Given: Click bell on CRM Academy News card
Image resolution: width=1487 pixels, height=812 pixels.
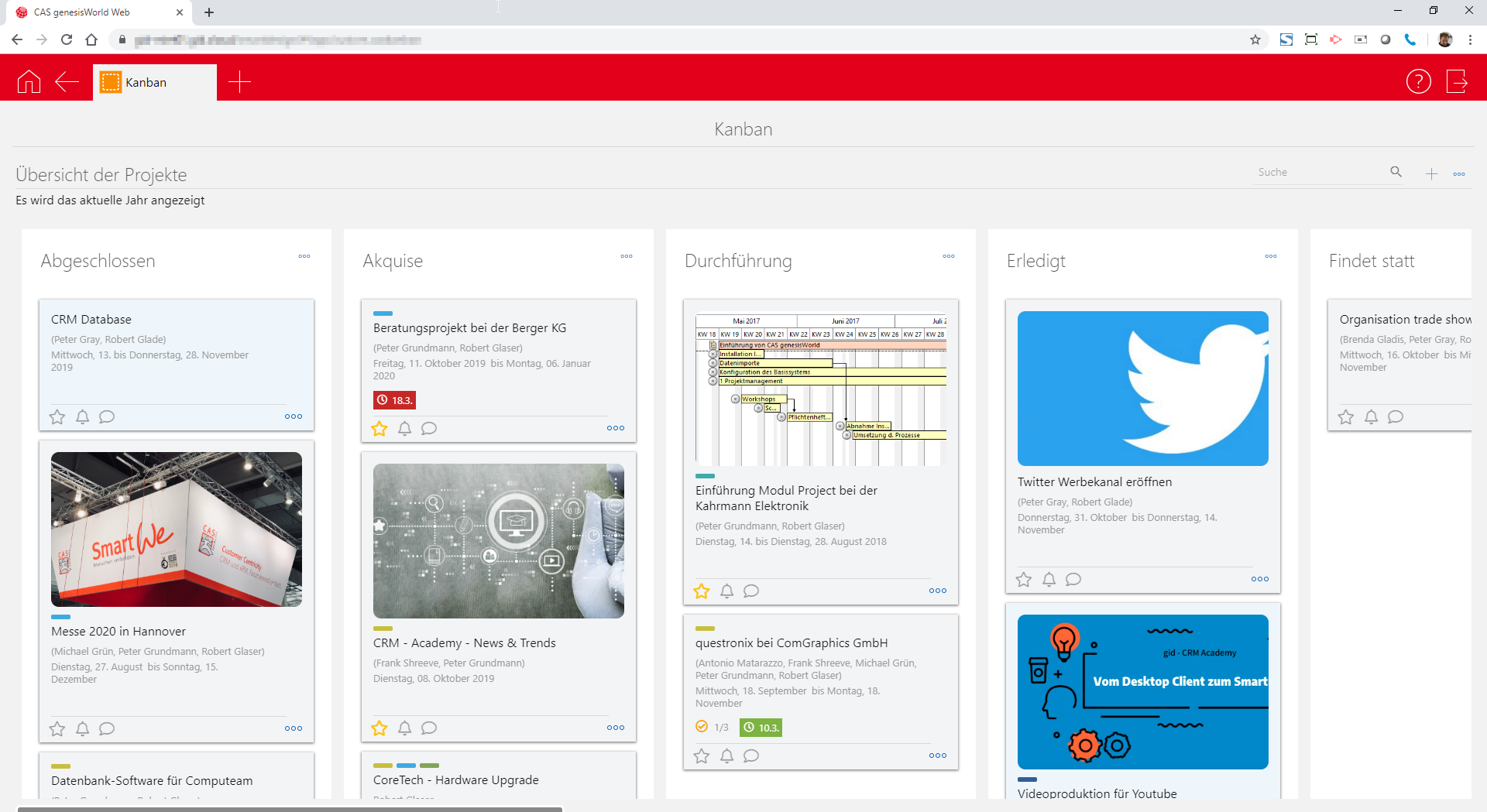Looking at the screenshot, I should click(404, 728).
